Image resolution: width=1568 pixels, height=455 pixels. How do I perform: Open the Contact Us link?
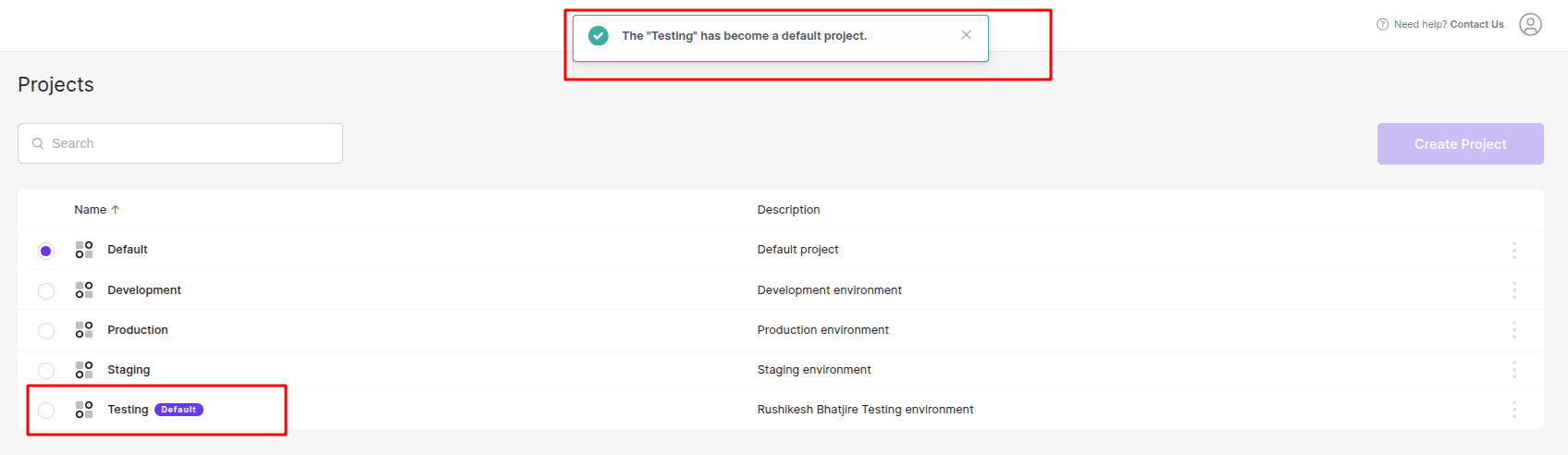1476,25
